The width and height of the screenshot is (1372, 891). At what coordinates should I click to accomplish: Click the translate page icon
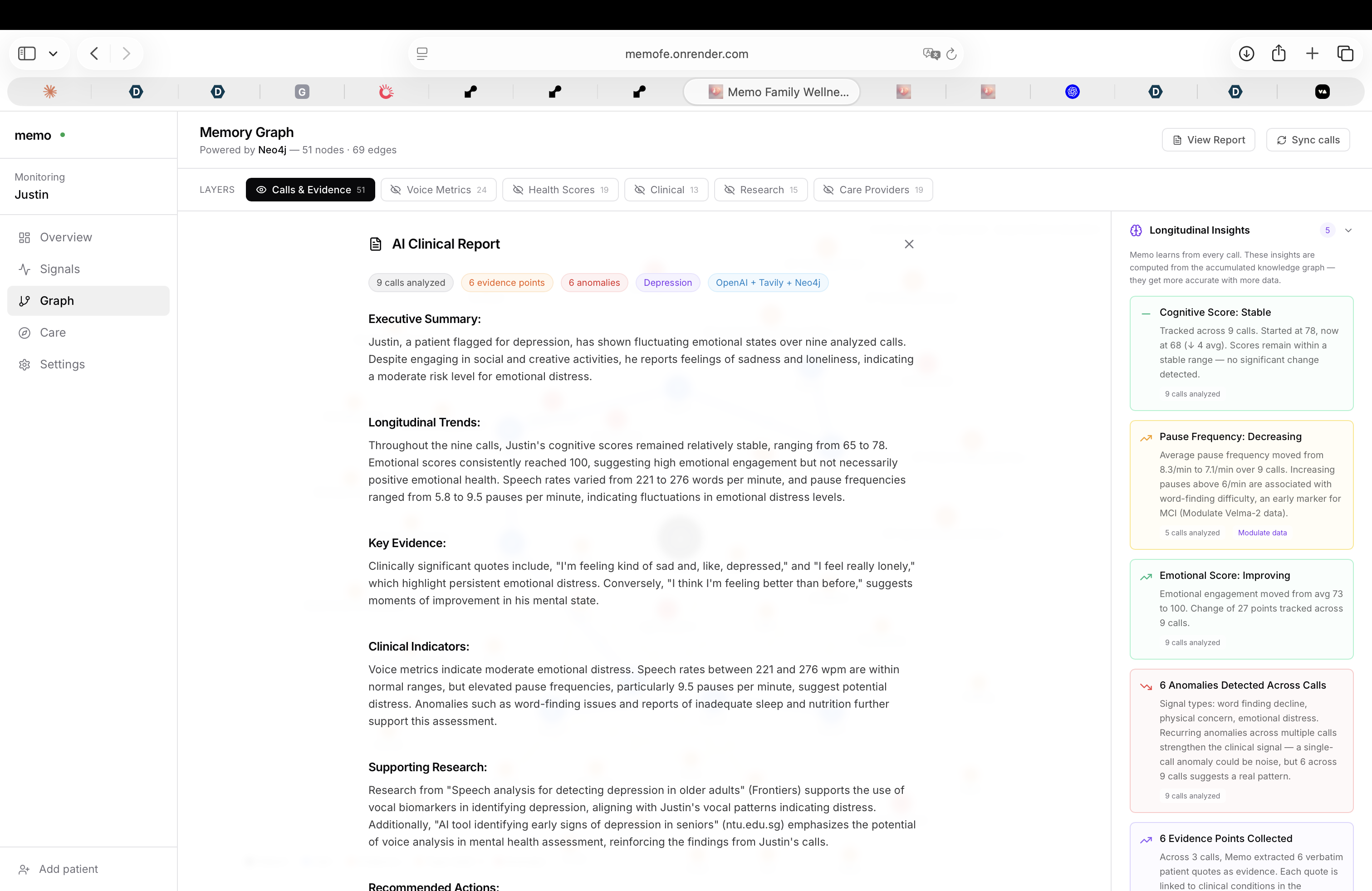coord(931,54)
